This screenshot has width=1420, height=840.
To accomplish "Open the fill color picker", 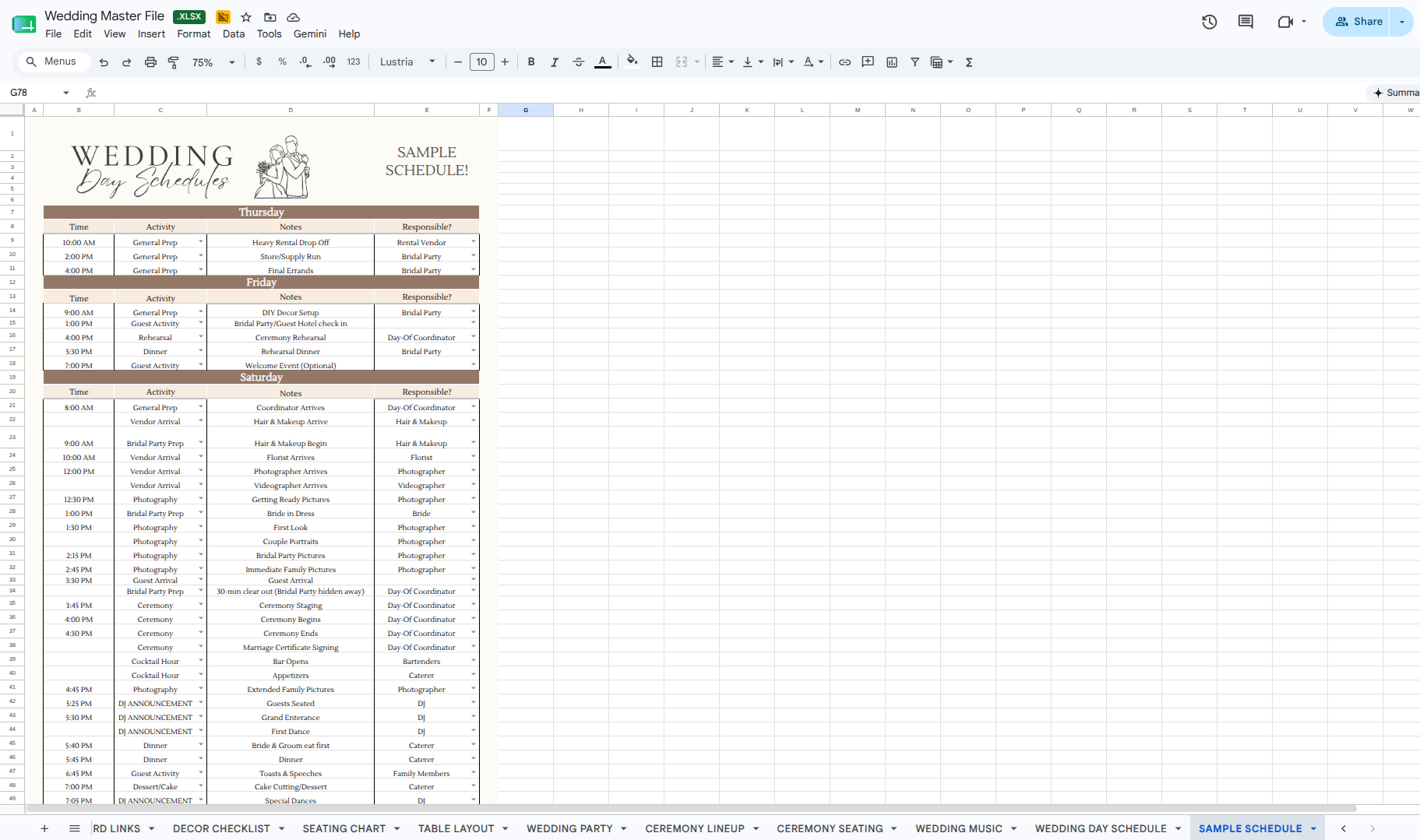I will point(632,62).
